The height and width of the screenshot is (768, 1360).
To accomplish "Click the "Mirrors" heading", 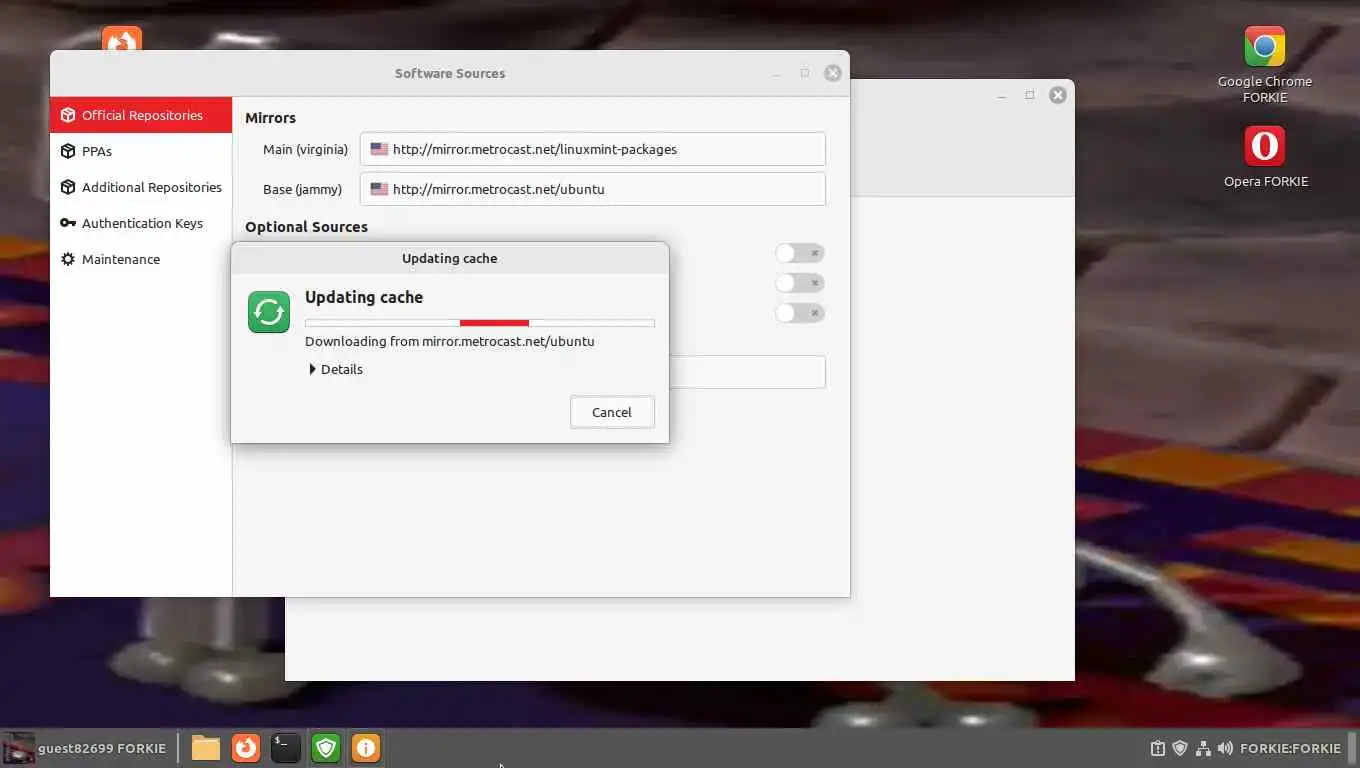I will (x=271, y=118).
